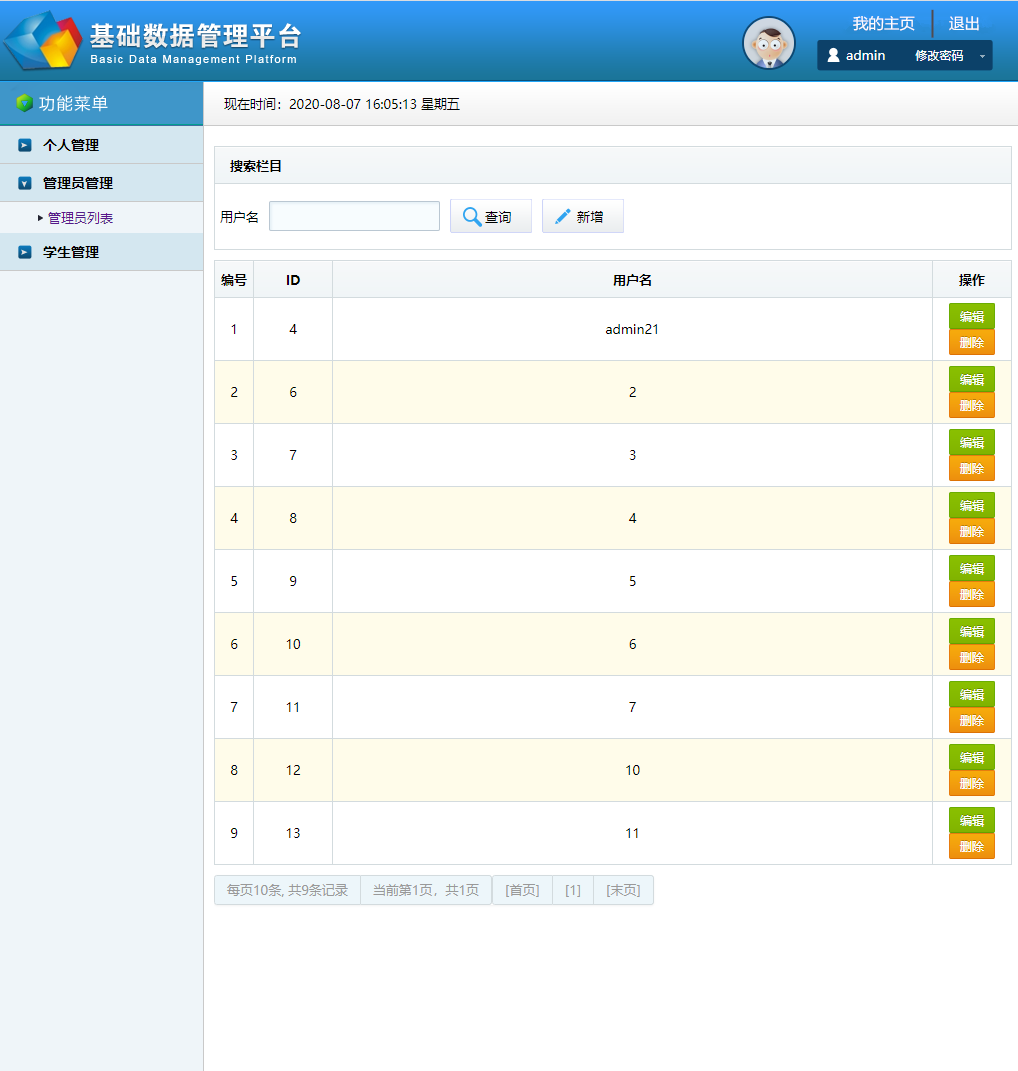Click the ID column header
The height and width of the screenshot is (1071, 1018).
[x=292, y=280]
